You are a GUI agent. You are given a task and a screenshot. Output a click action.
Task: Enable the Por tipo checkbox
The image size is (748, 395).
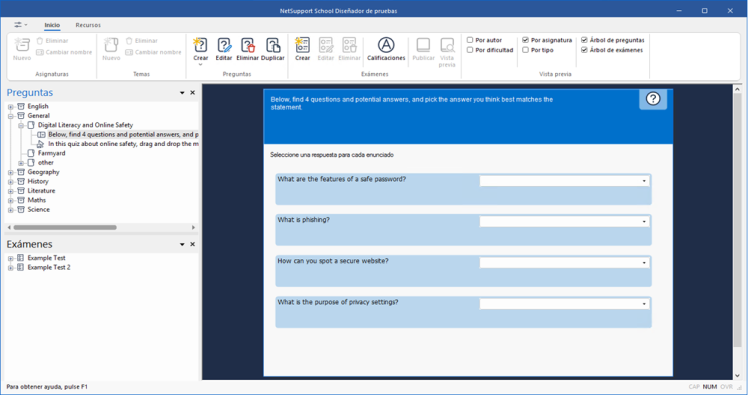[x=525, y=50]
